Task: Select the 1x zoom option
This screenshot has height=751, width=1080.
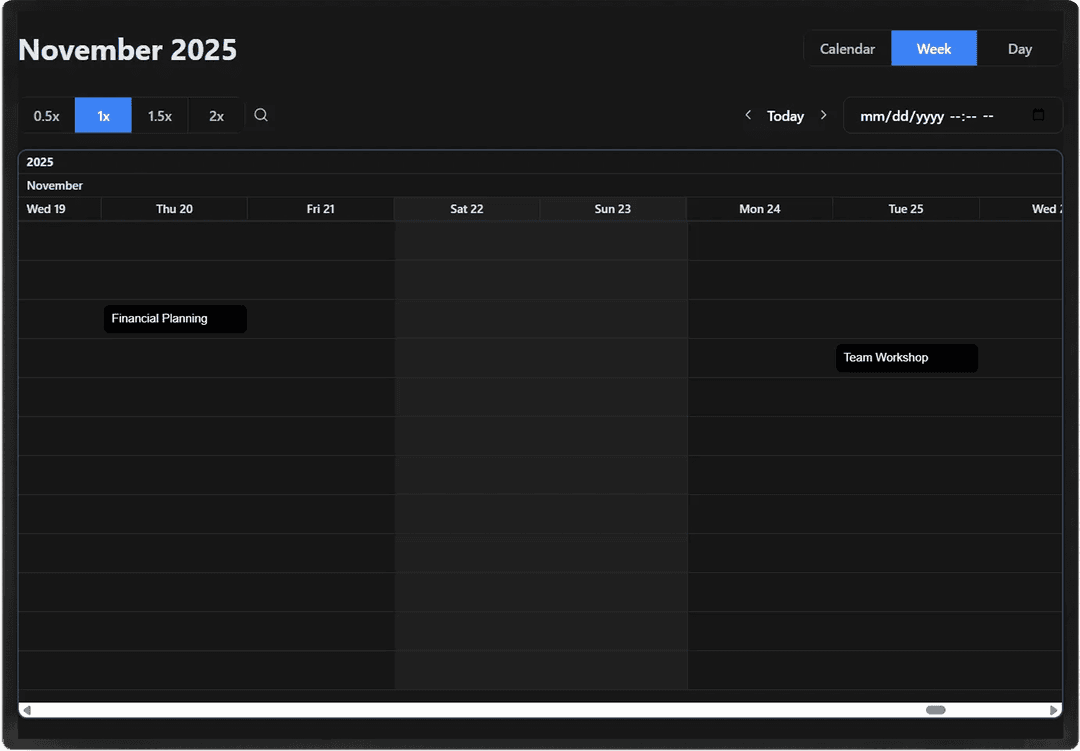Action: pyautogui.click(x=103, y=116)
